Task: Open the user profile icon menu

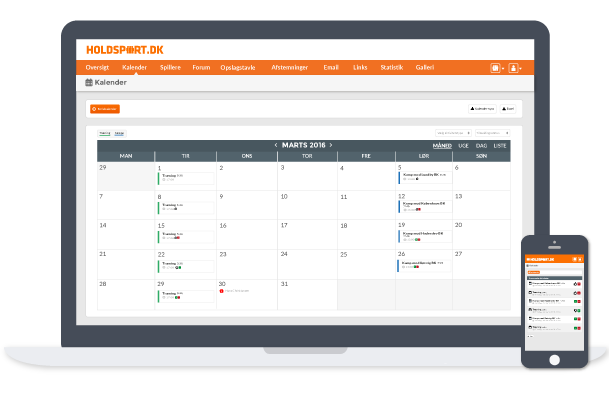Action: tap(515, 68)
